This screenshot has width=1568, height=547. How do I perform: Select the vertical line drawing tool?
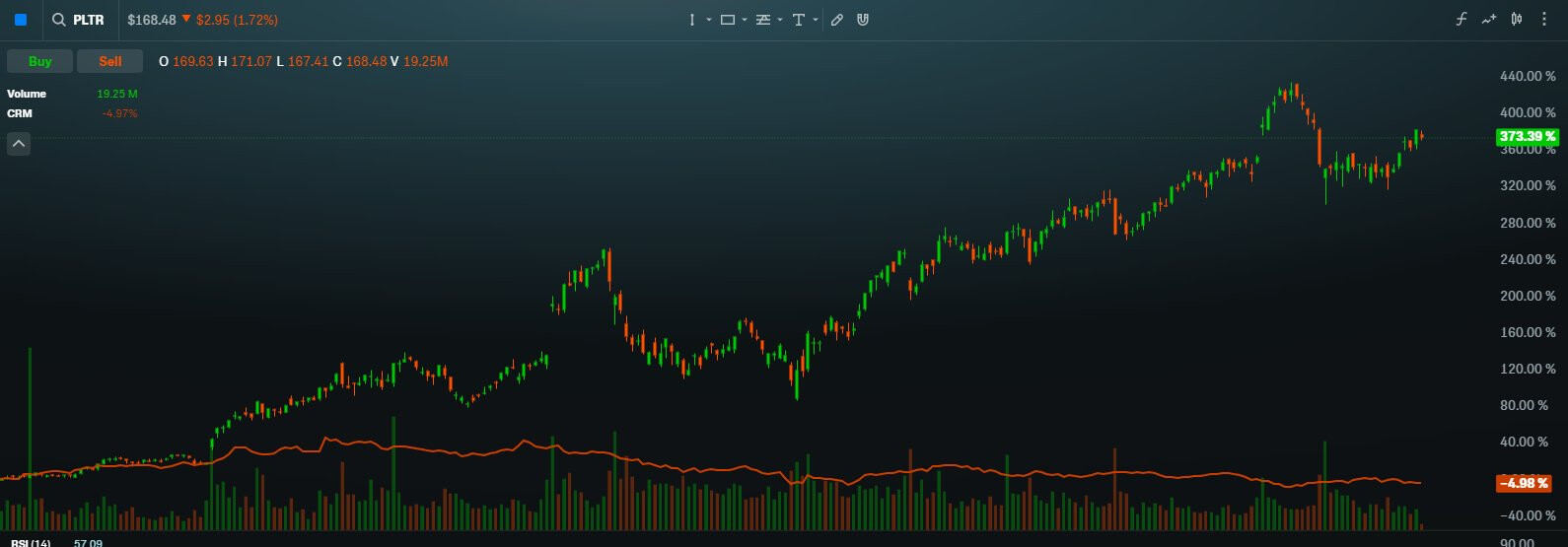[692, 20]
